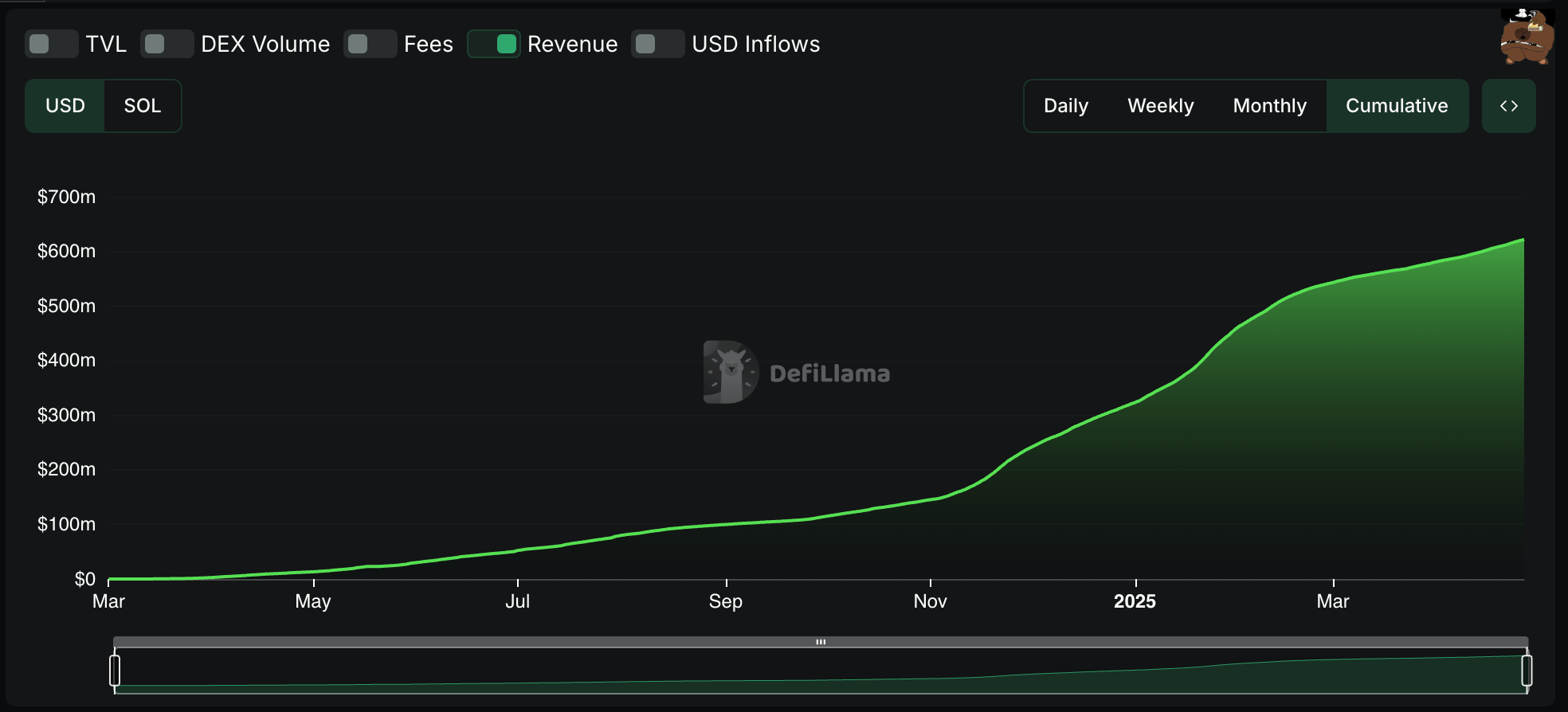This screenshot has height=712, width=1568.
Task: Click the bear avatar image
Action: (1527, 37)
